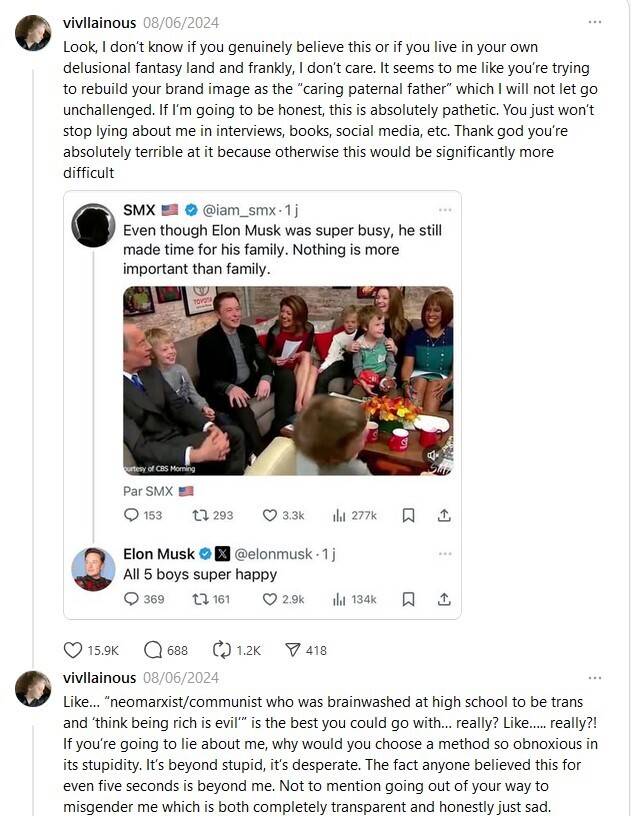
Task: View the vivllainous avatar on second post
Action: (33, 688)
